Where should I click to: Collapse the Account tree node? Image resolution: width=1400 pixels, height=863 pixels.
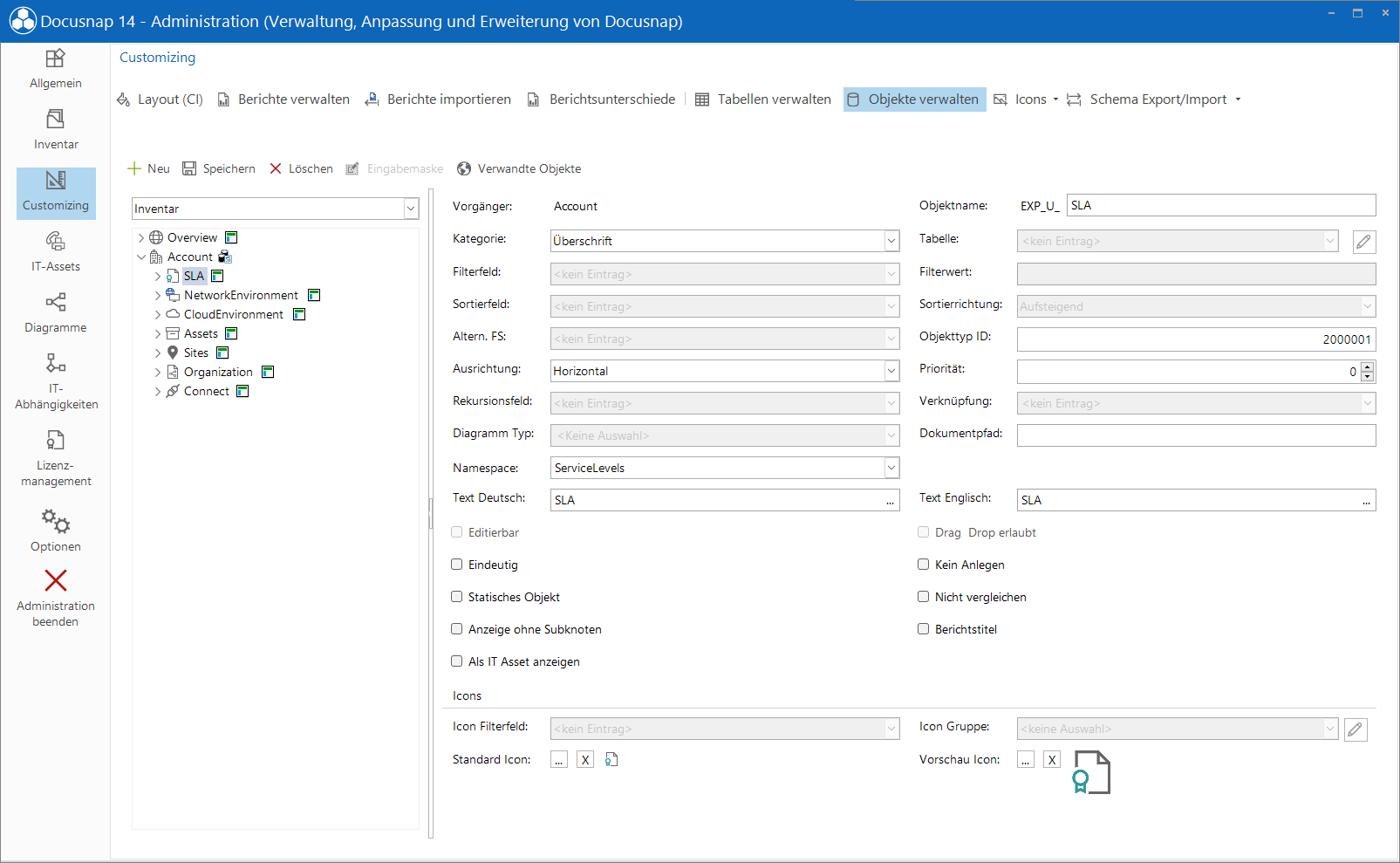pos(141,257)
